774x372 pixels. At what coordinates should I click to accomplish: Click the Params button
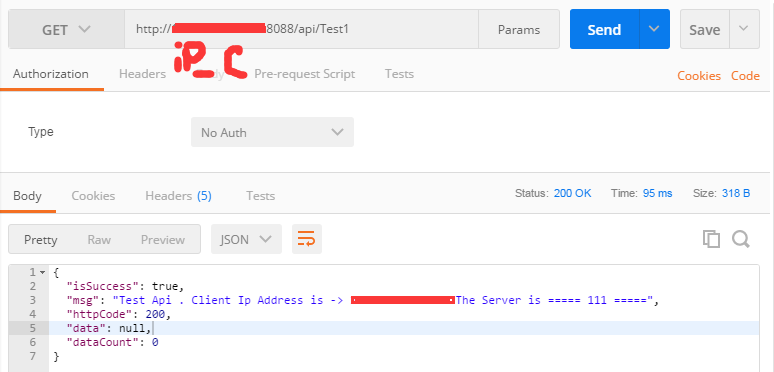tap(519, 30)
